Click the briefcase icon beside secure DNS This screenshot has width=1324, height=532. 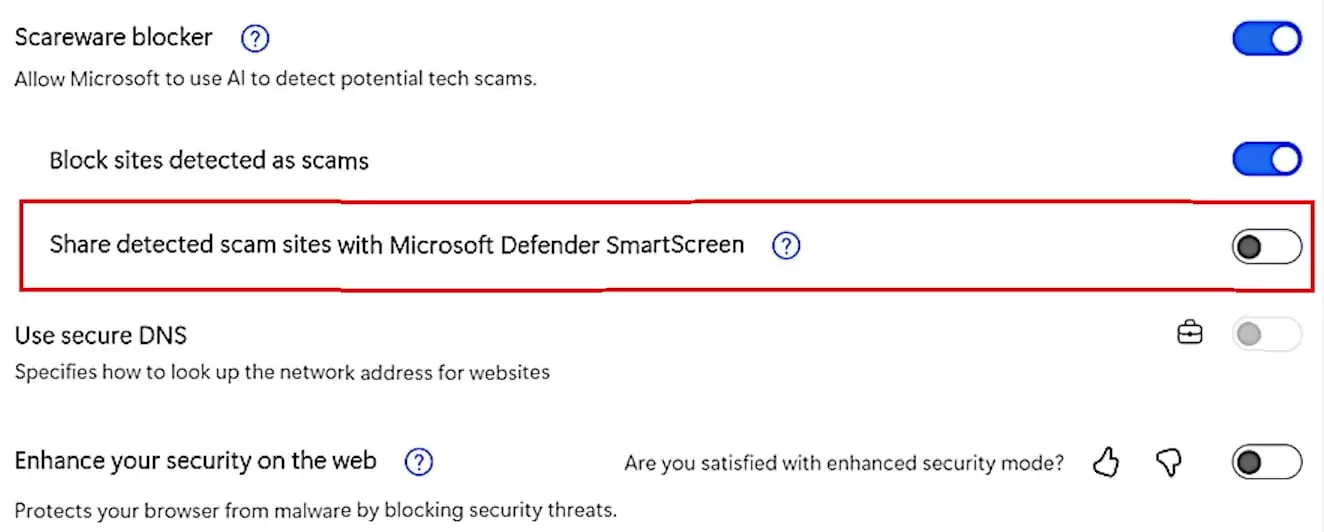(x=1189, y=334)
